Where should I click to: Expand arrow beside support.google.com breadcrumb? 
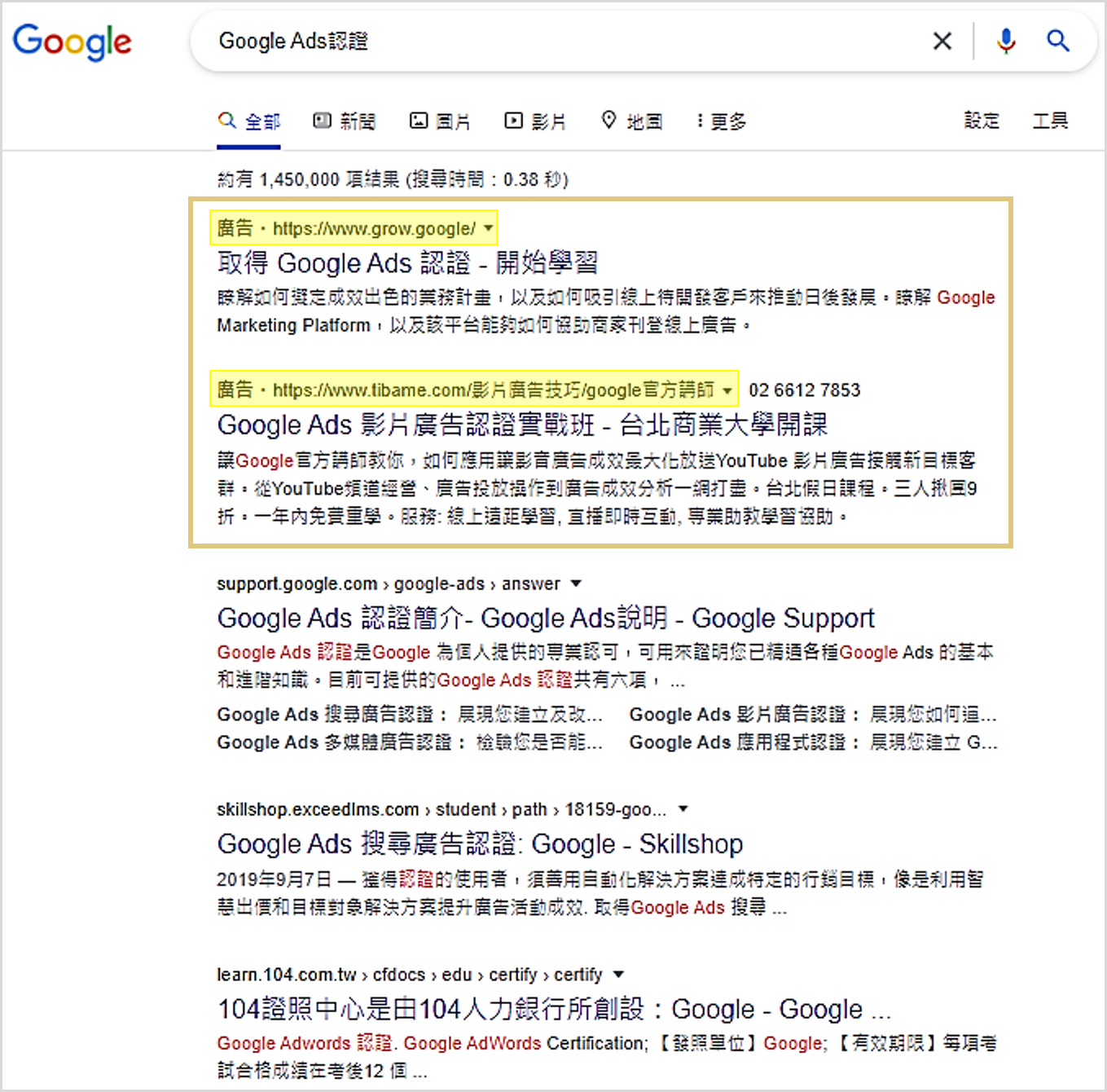coord(576,583)
